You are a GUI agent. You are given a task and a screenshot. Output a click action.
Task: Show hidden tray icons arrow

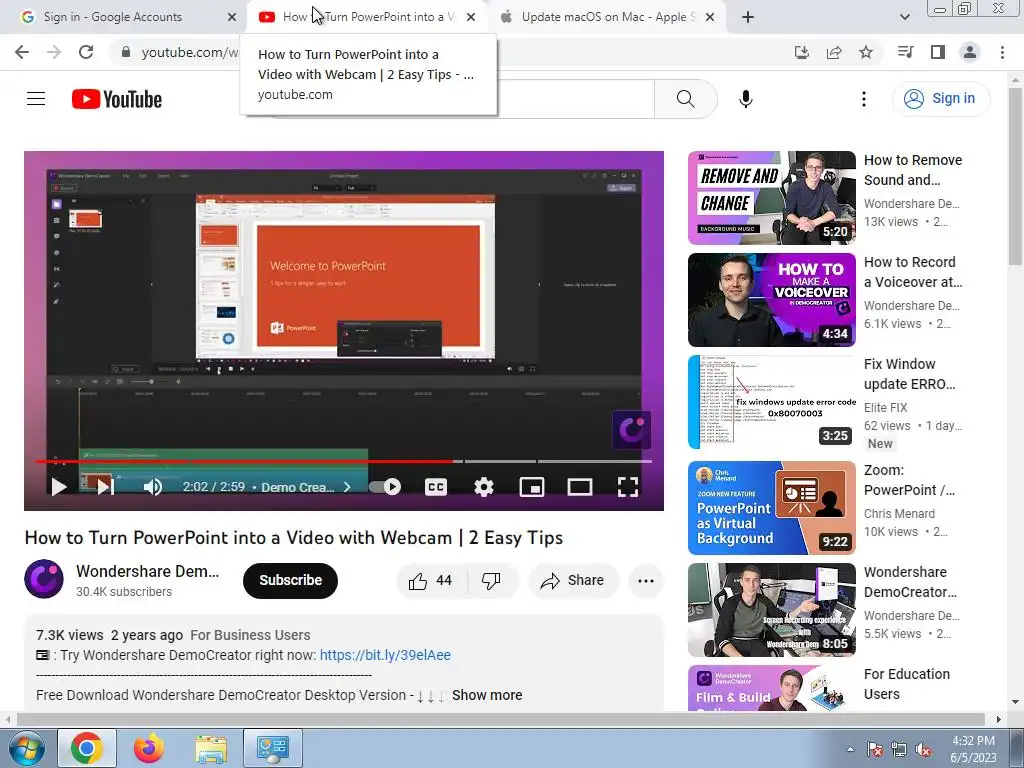click(850, 749)
